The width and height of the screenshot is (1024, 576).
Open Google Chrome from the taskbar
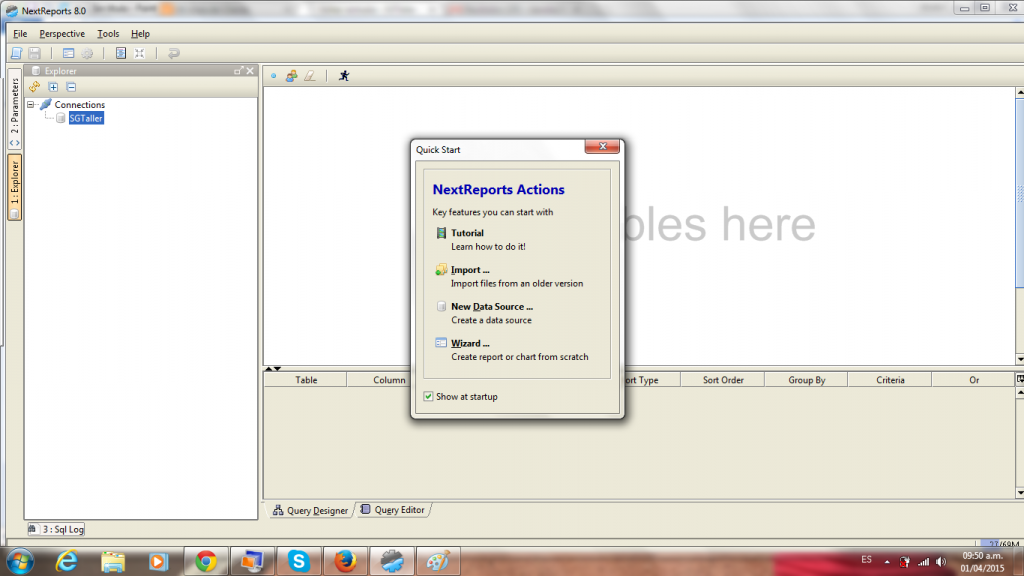(206, 560)
